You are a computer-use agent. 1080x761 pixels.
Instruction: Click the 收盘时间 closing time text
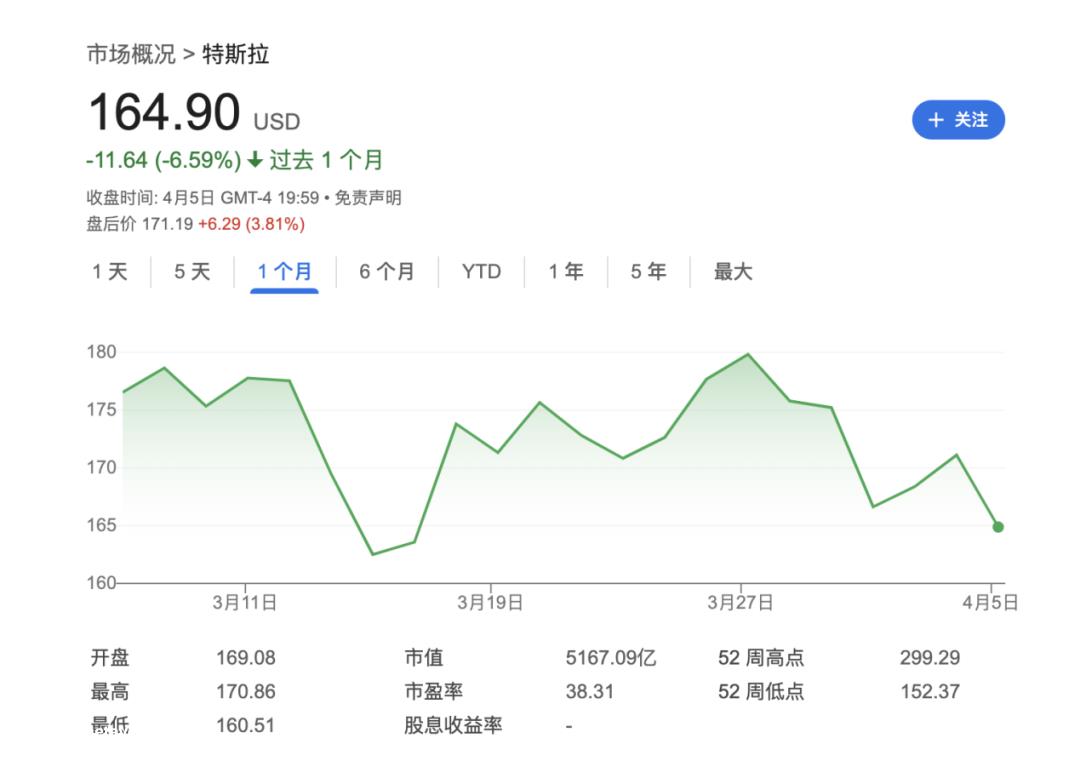click(x=202, y=198)
